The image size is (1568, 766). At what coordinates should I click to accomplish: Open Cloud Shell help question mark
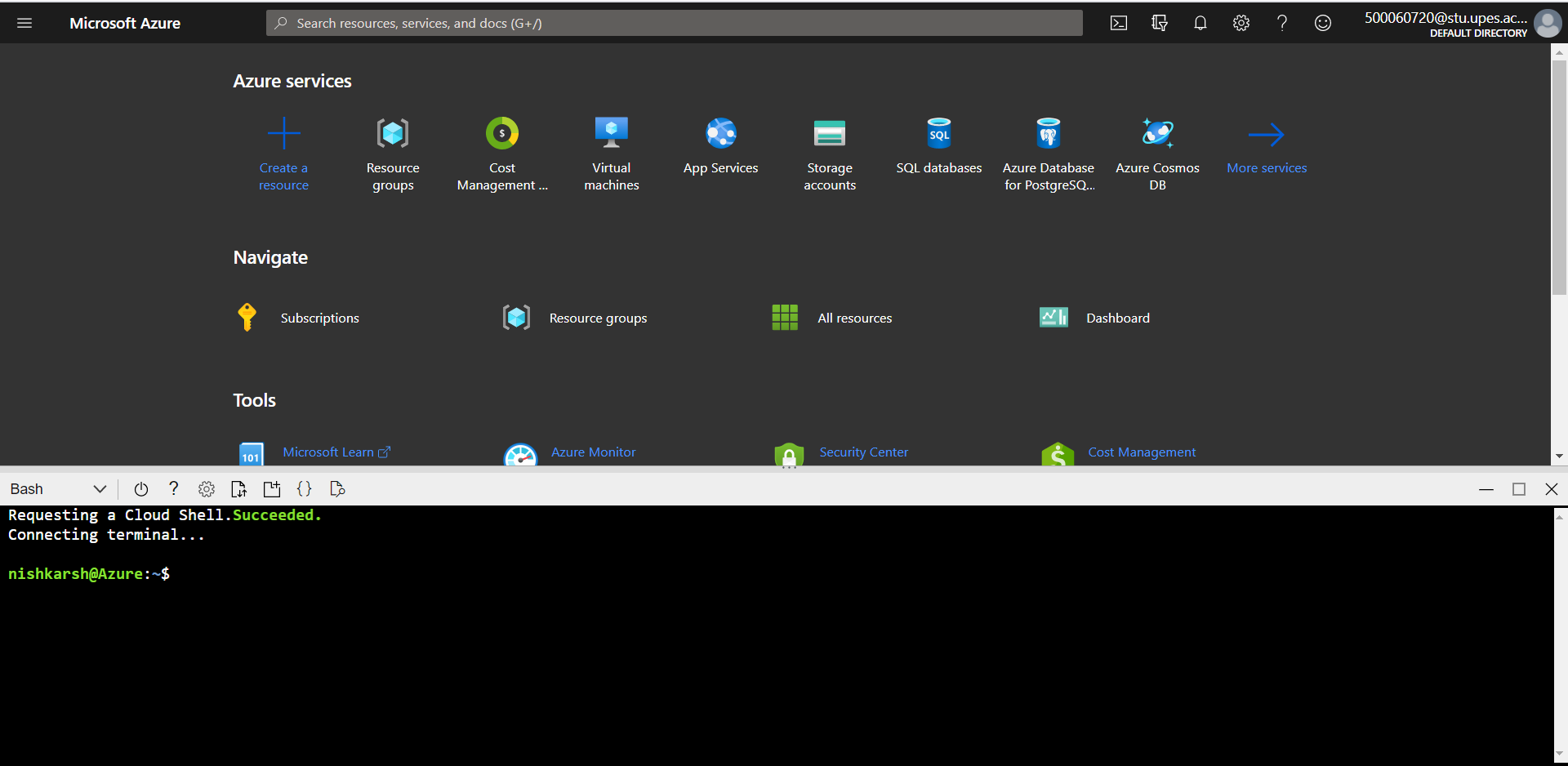[x=173, y=488]
